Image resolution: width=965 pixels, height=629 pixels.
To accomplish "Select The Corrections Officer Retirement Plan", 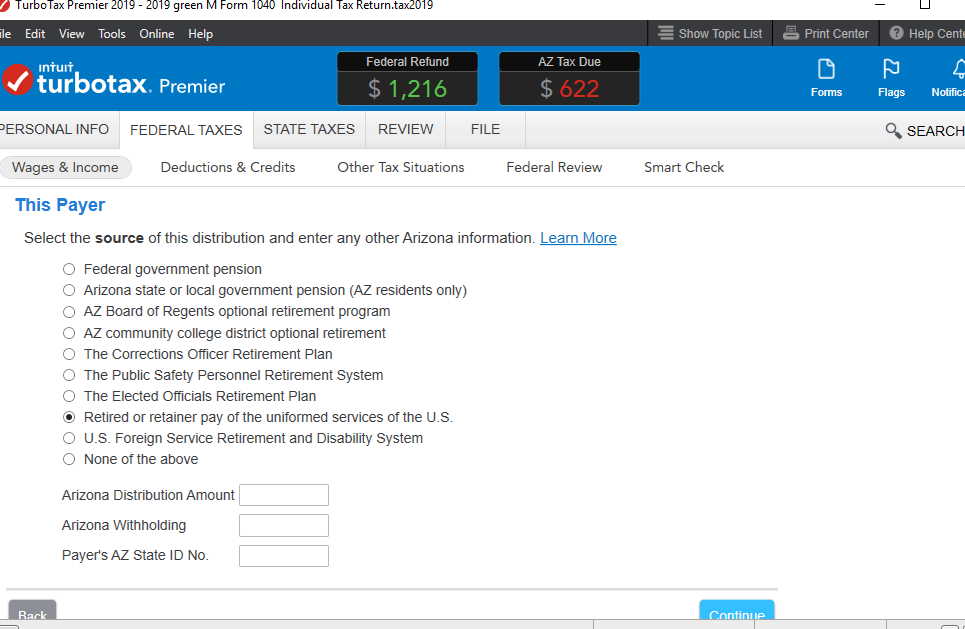I will [69, 354].
